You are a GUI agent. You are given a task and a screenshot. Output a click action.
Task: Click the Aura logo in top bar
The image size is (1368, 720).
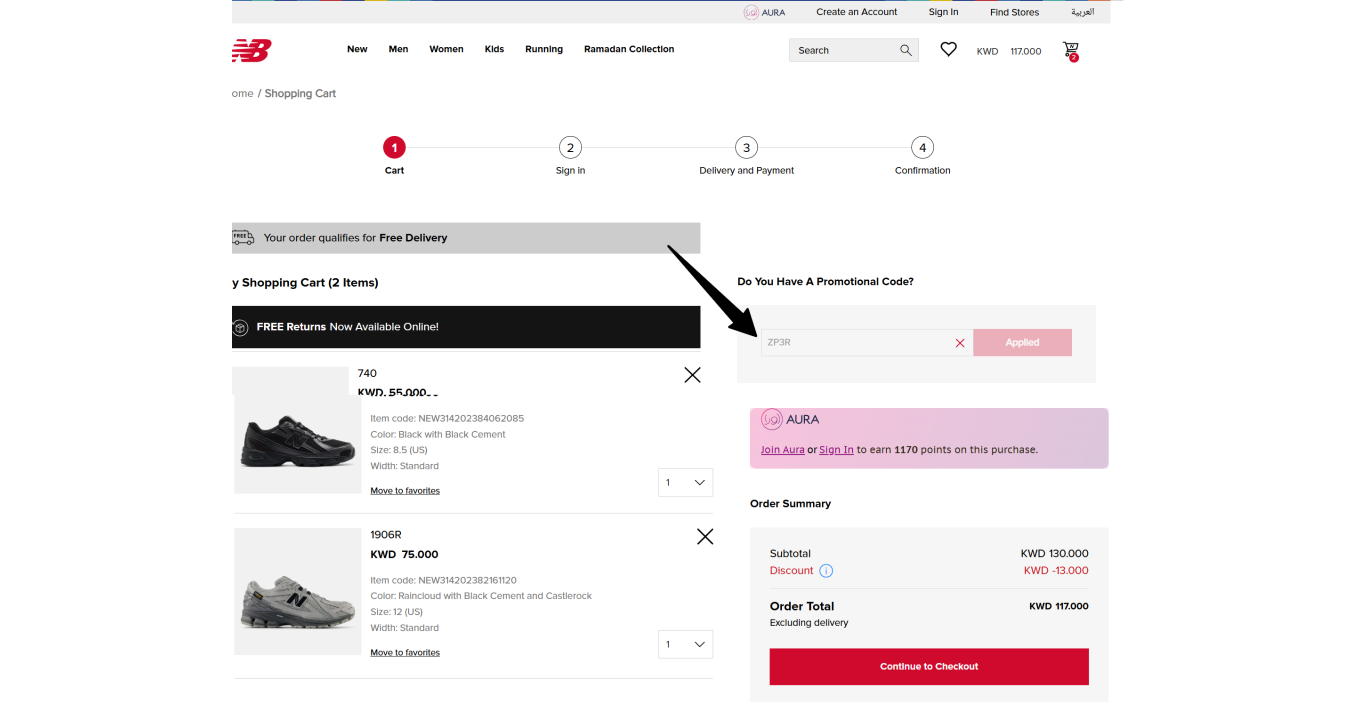pyautogui.click(x=765, y=12)
